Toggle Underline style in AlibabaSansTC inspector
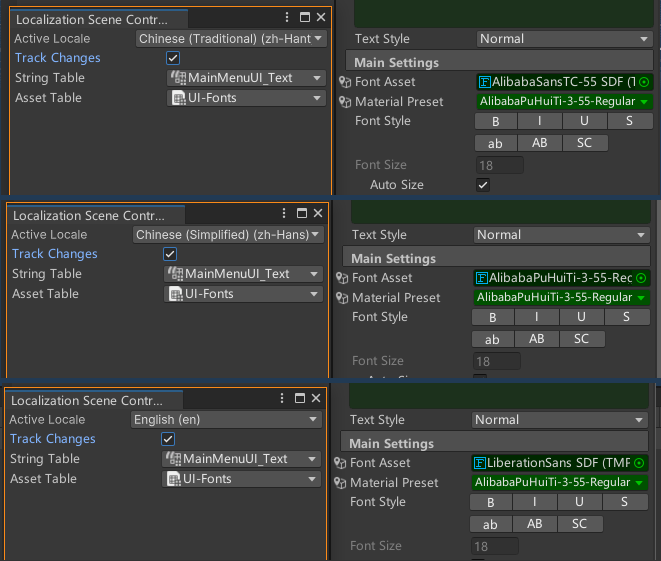The image size is (661, 561). tap(585, 121)
